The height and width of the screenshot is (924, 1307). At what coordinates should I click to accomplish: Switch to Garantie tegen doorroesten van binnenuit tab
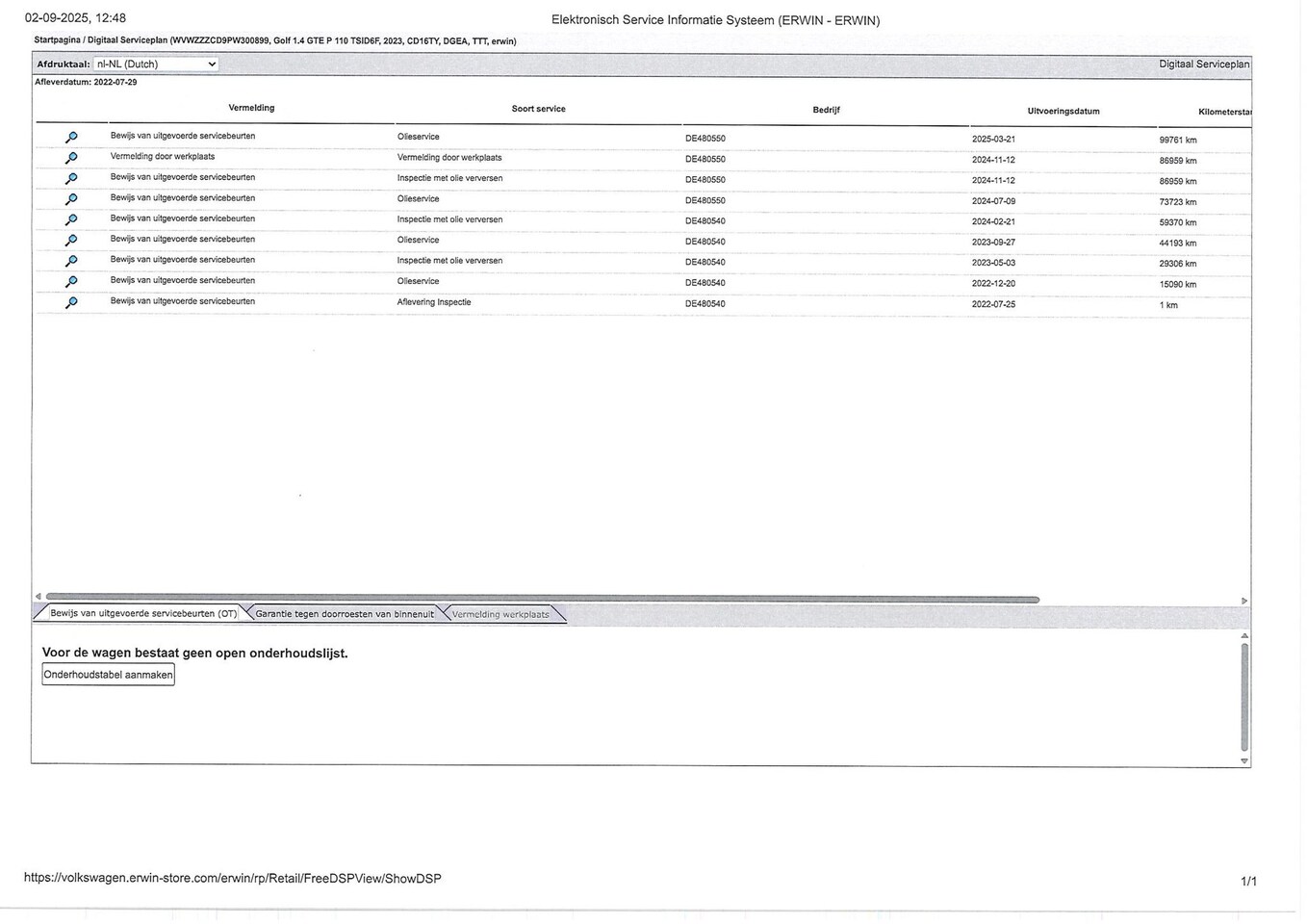tap(345, 614)
